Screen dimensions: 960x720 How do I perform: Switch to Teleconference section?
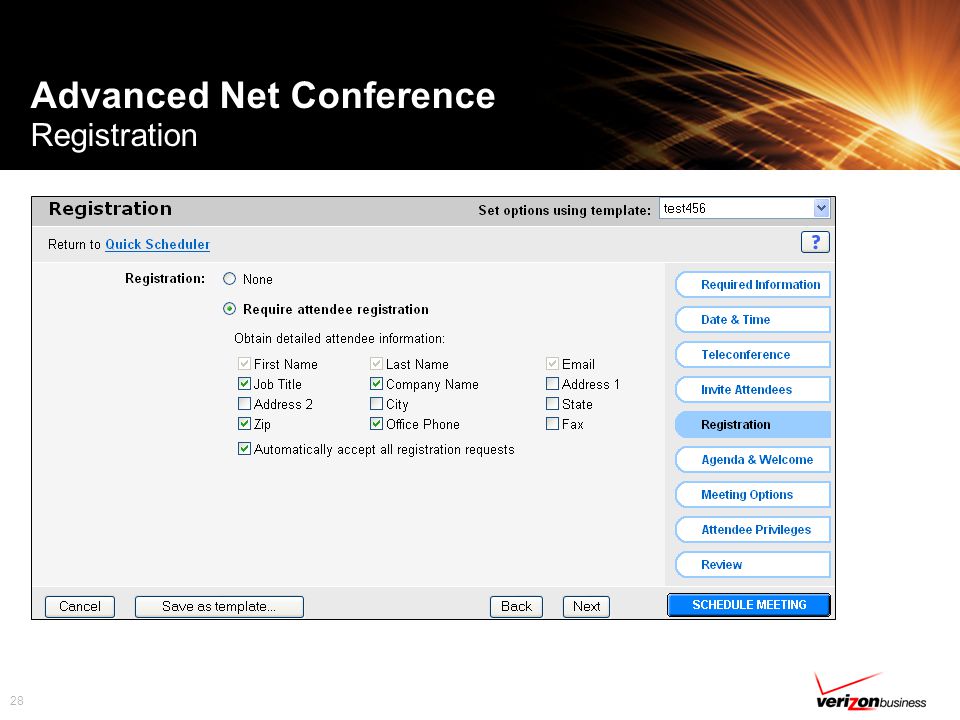(x=752, y=354)
